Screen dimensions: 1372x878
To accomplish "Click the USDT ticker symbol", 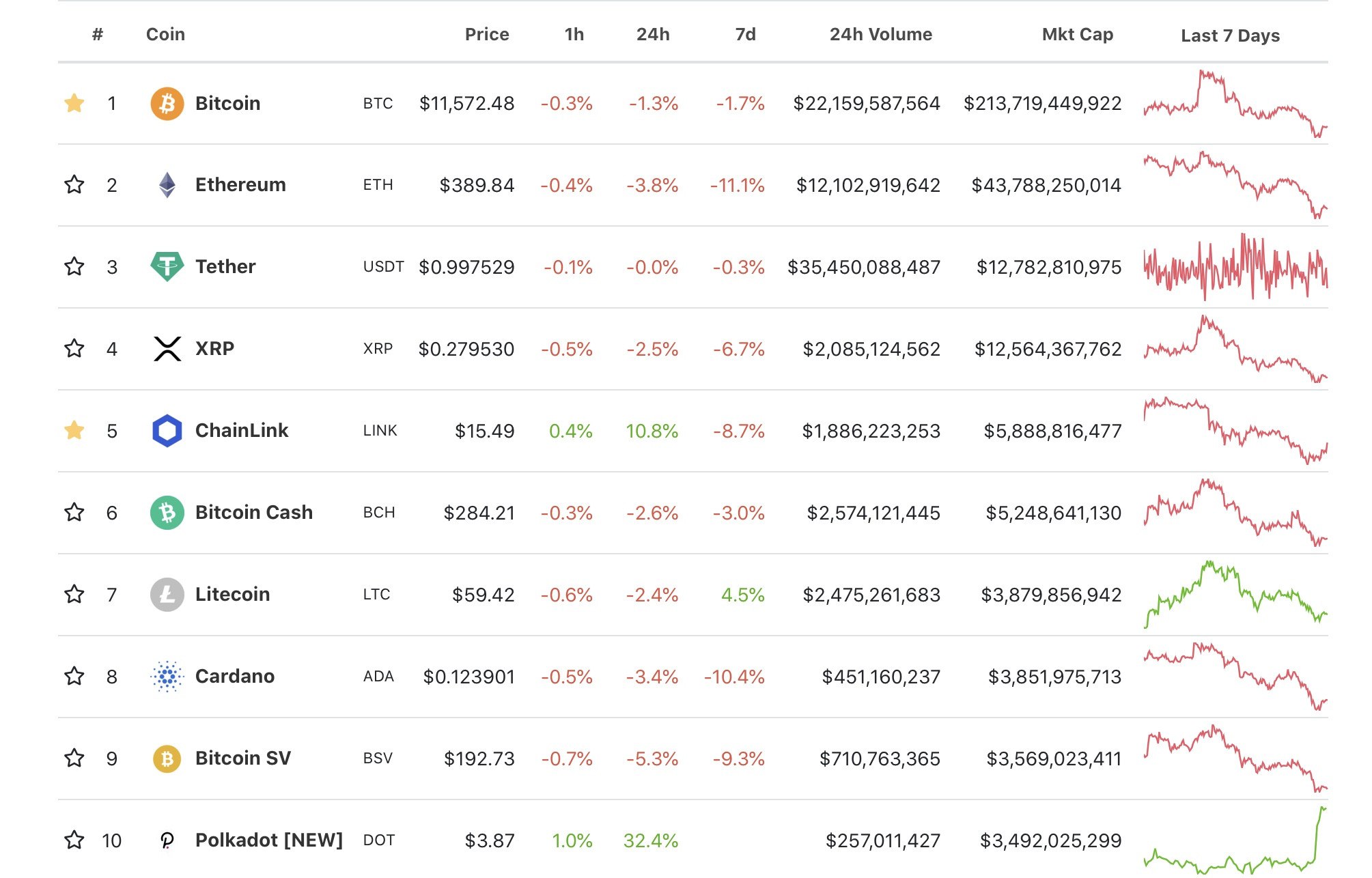I will point(383,267).
